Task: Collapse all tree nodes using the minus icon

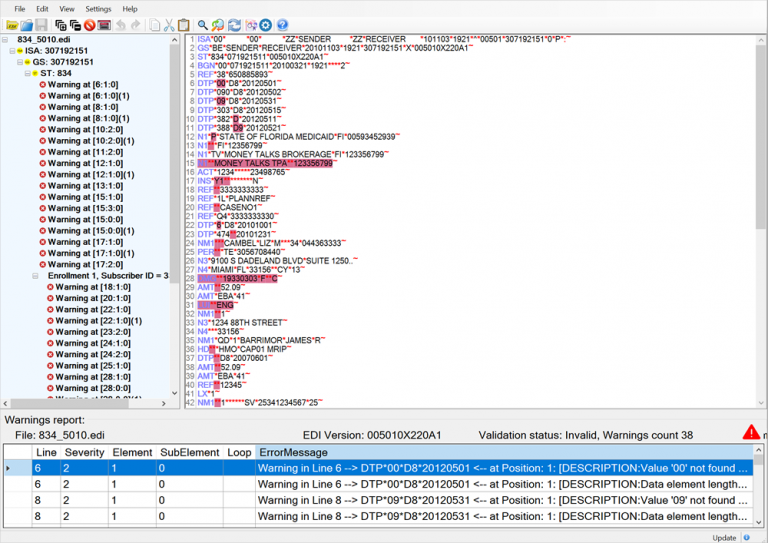Action: coord(75,25)
